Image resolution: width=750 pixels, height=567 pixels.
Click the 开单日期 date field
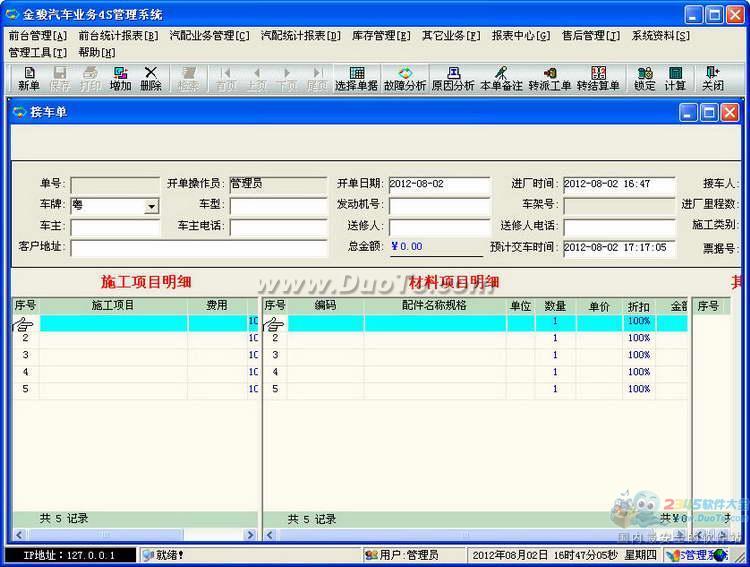click(439, 185)
